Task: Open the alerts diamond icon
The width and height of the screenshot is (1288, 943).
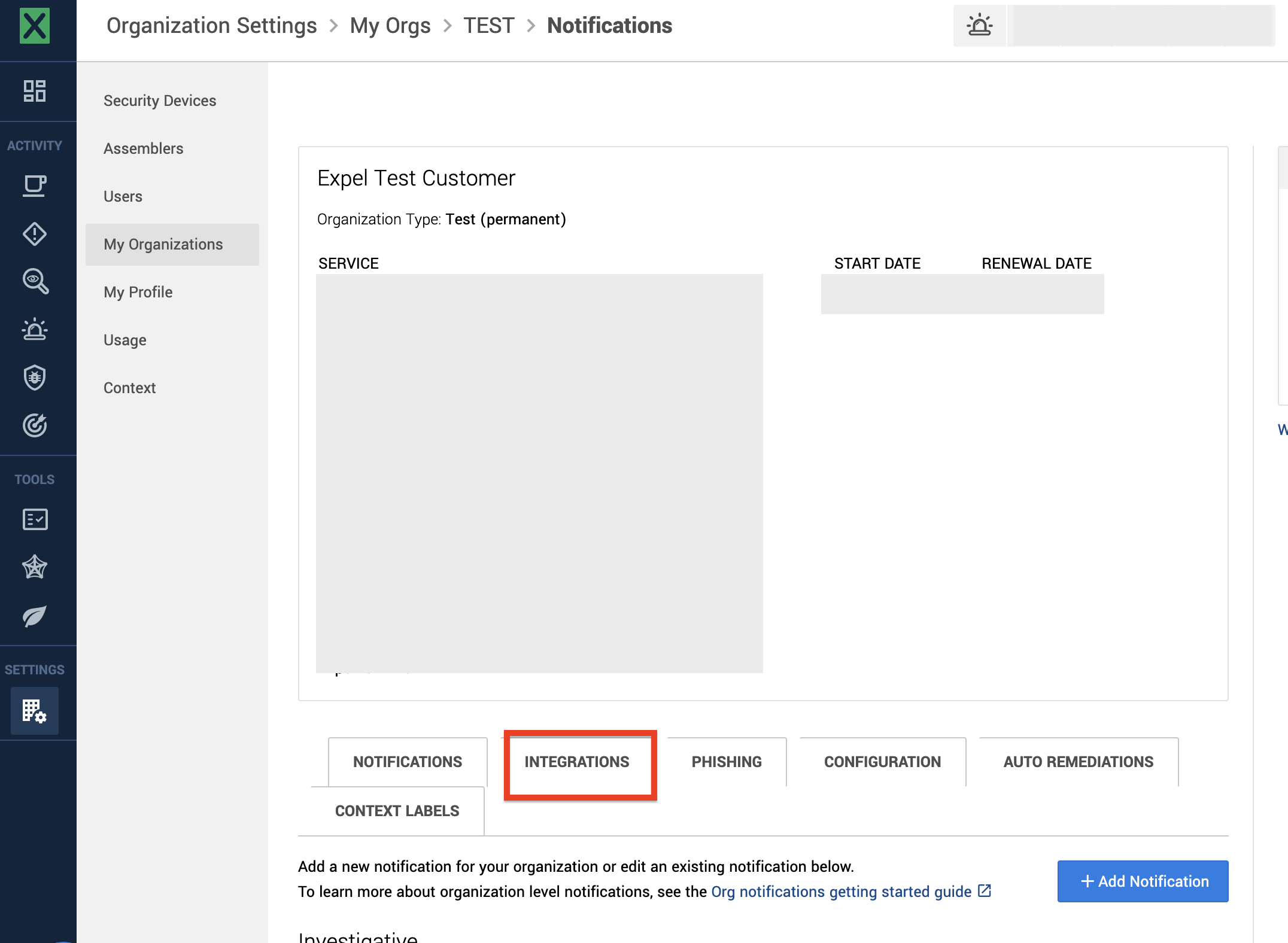Action: coord(35,234)
